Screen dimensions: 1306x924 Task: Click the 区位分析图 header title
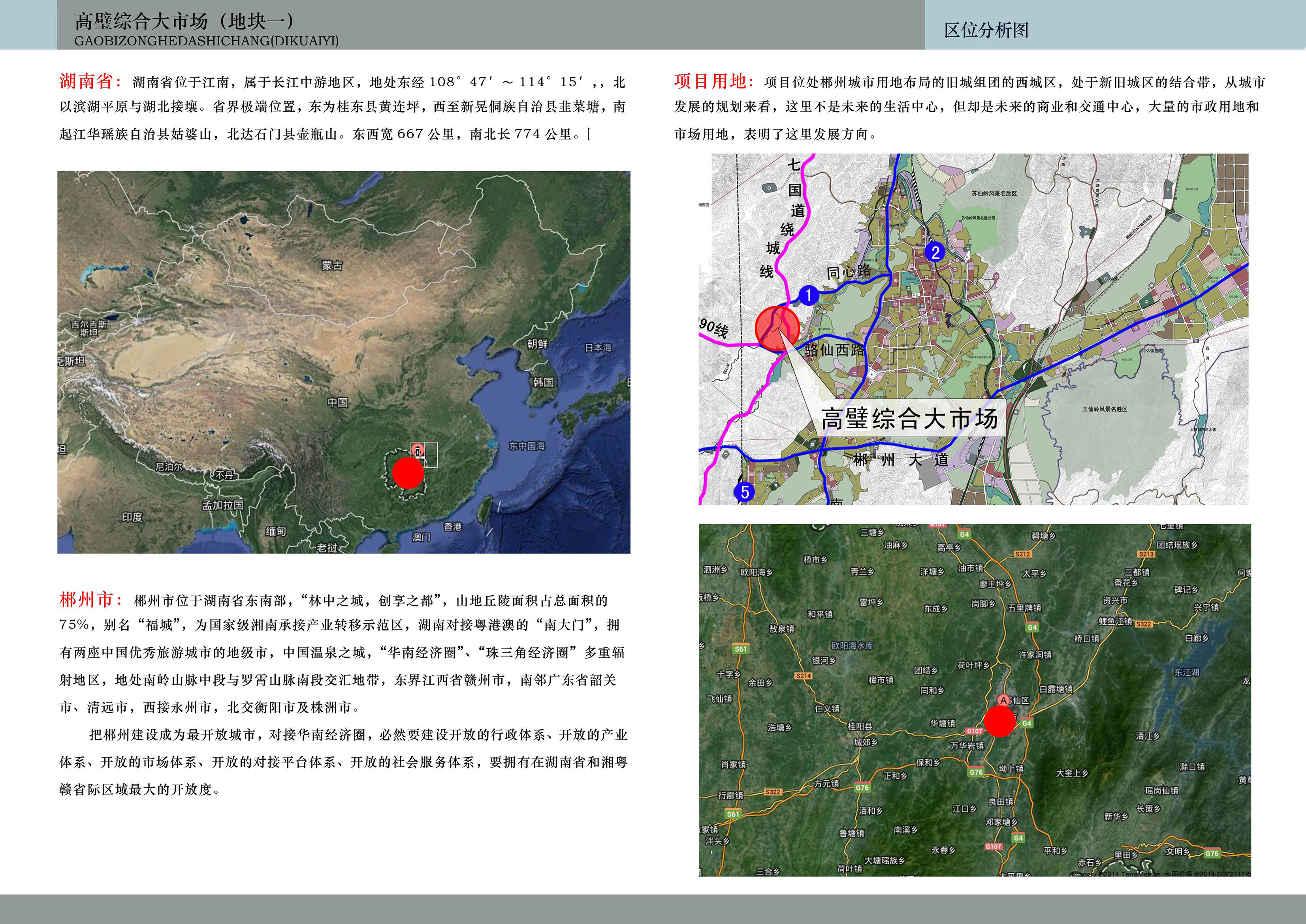tap(986, 30)
